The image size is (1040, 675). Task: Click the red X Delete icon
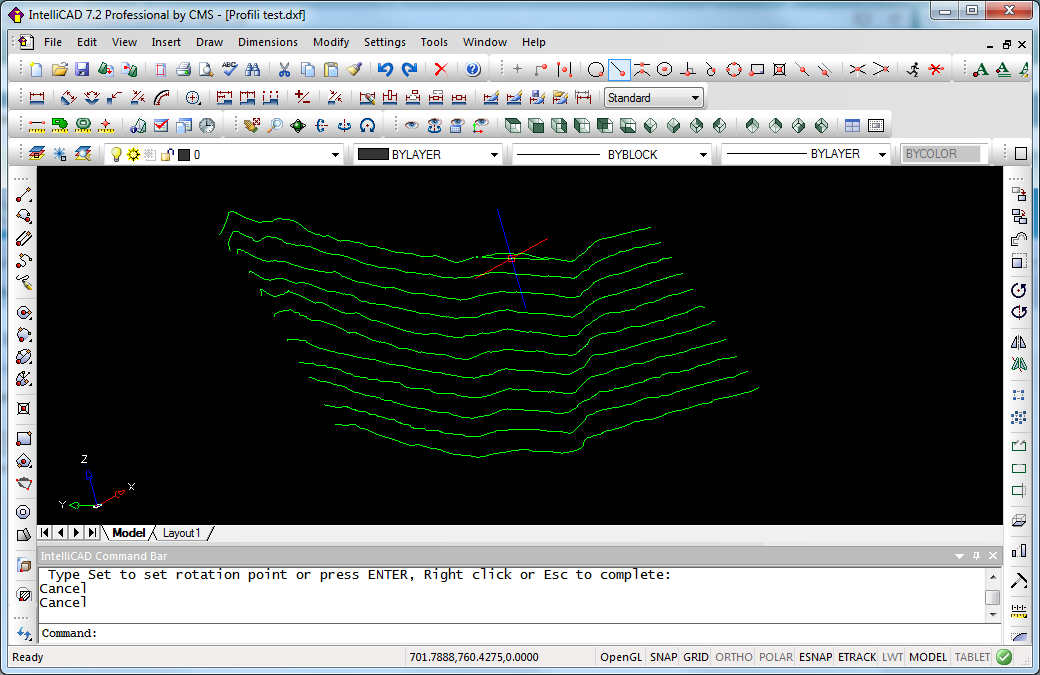click(440, 69)
